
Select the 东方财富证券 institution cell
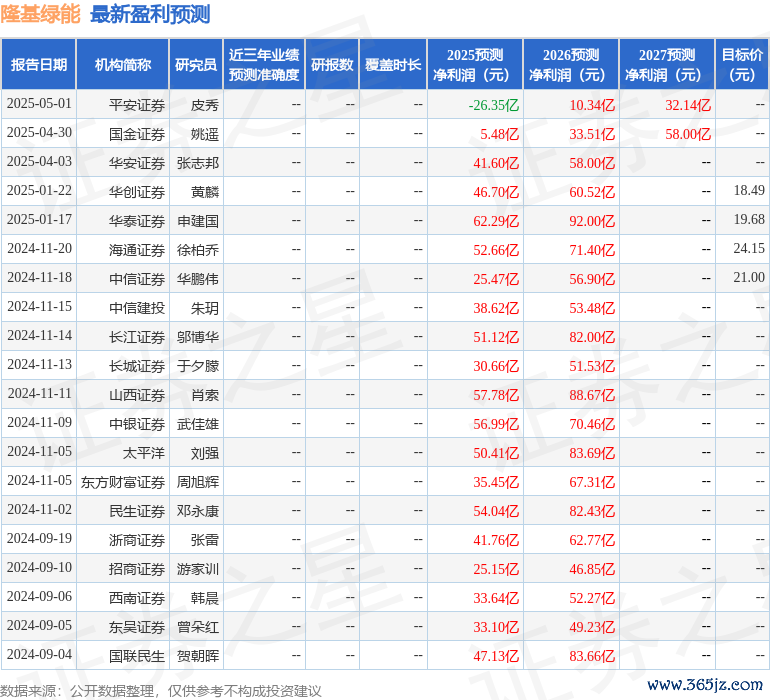tap(123, 482)
